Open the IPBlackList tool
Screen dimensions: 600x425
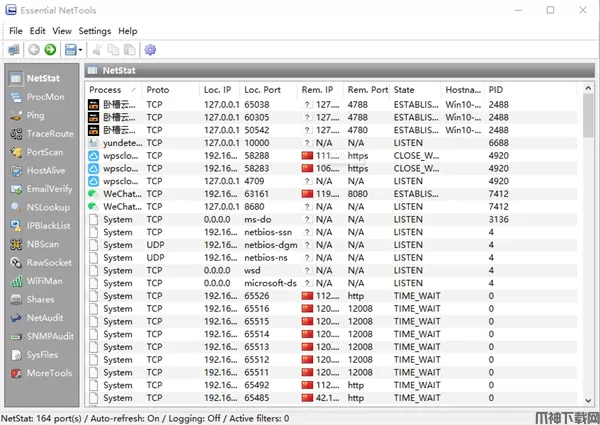[42, 226]
